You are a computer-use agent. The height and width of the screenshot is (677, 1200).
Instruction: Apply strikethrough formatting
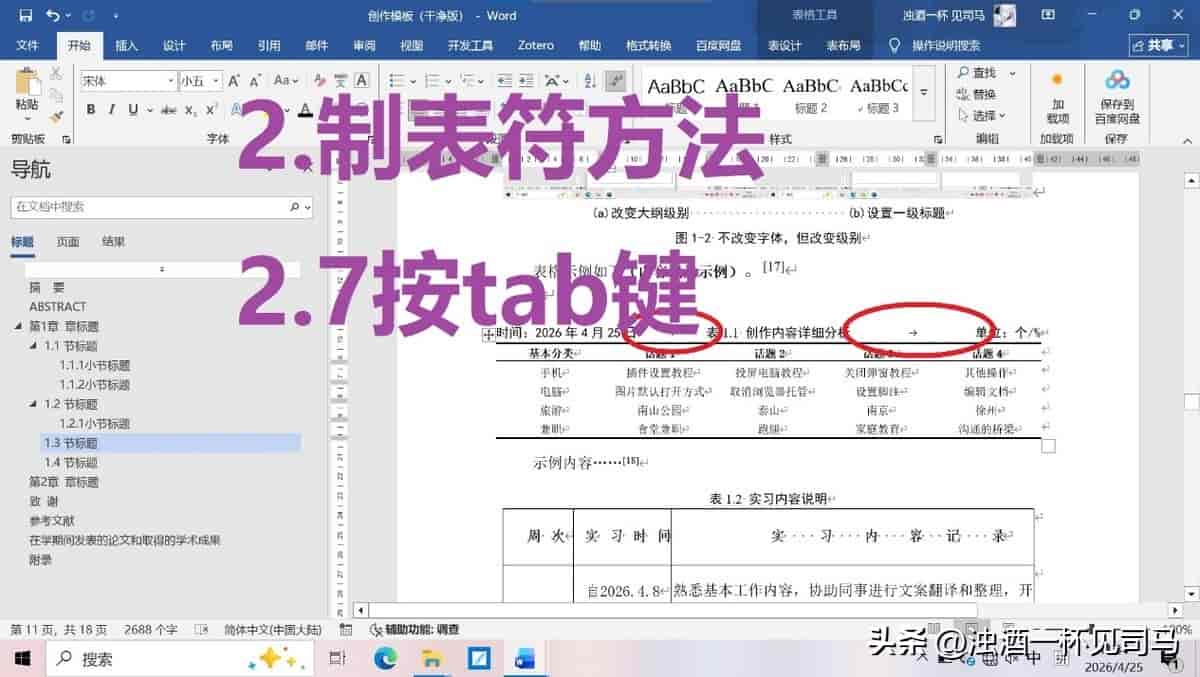click(167, 110)
